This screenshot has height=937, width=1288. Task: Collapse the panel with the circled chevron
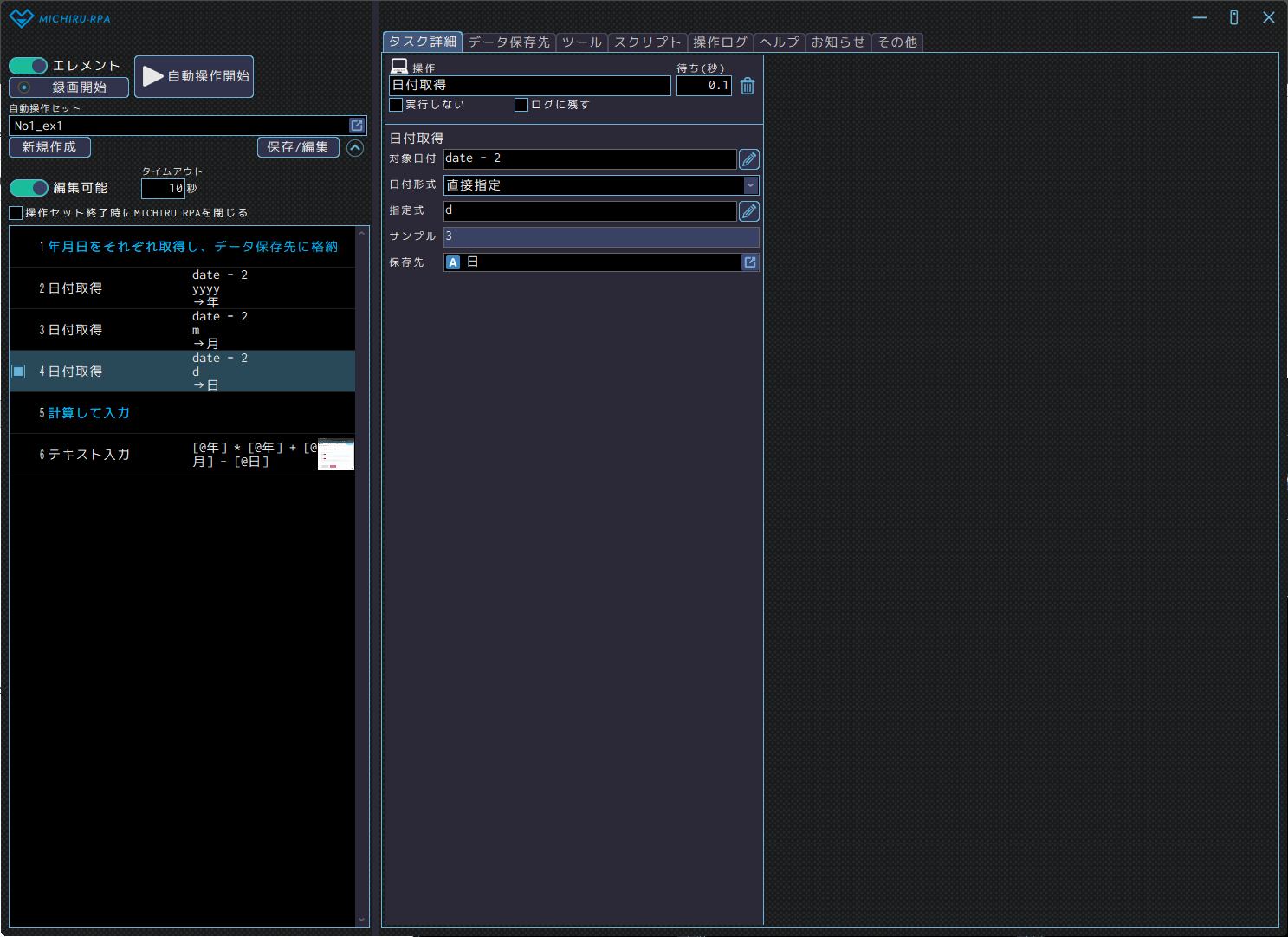pyautogui.click(x=355, y=148)
